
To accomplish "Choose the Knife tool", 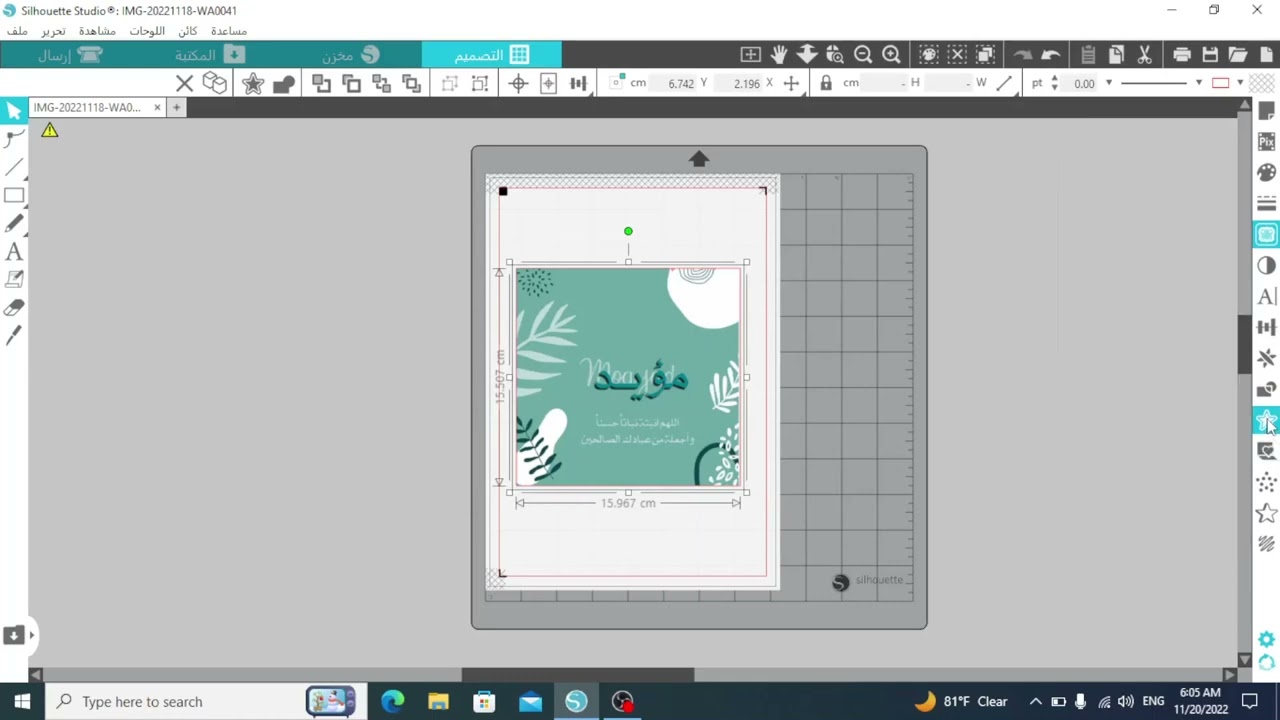I will [x=14, y=336].
